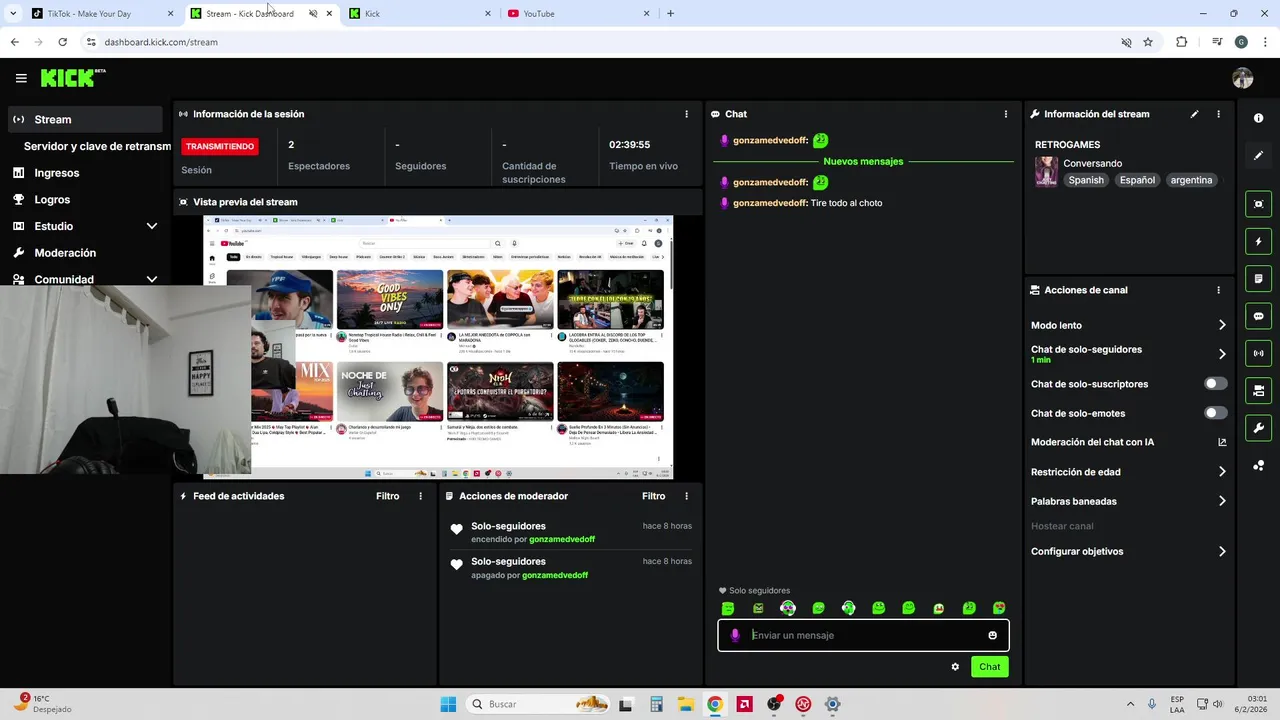Switch to the Kick browser tab
Image resolution: width=1280 pixels, height=720 pixels.
click(418, 14)
